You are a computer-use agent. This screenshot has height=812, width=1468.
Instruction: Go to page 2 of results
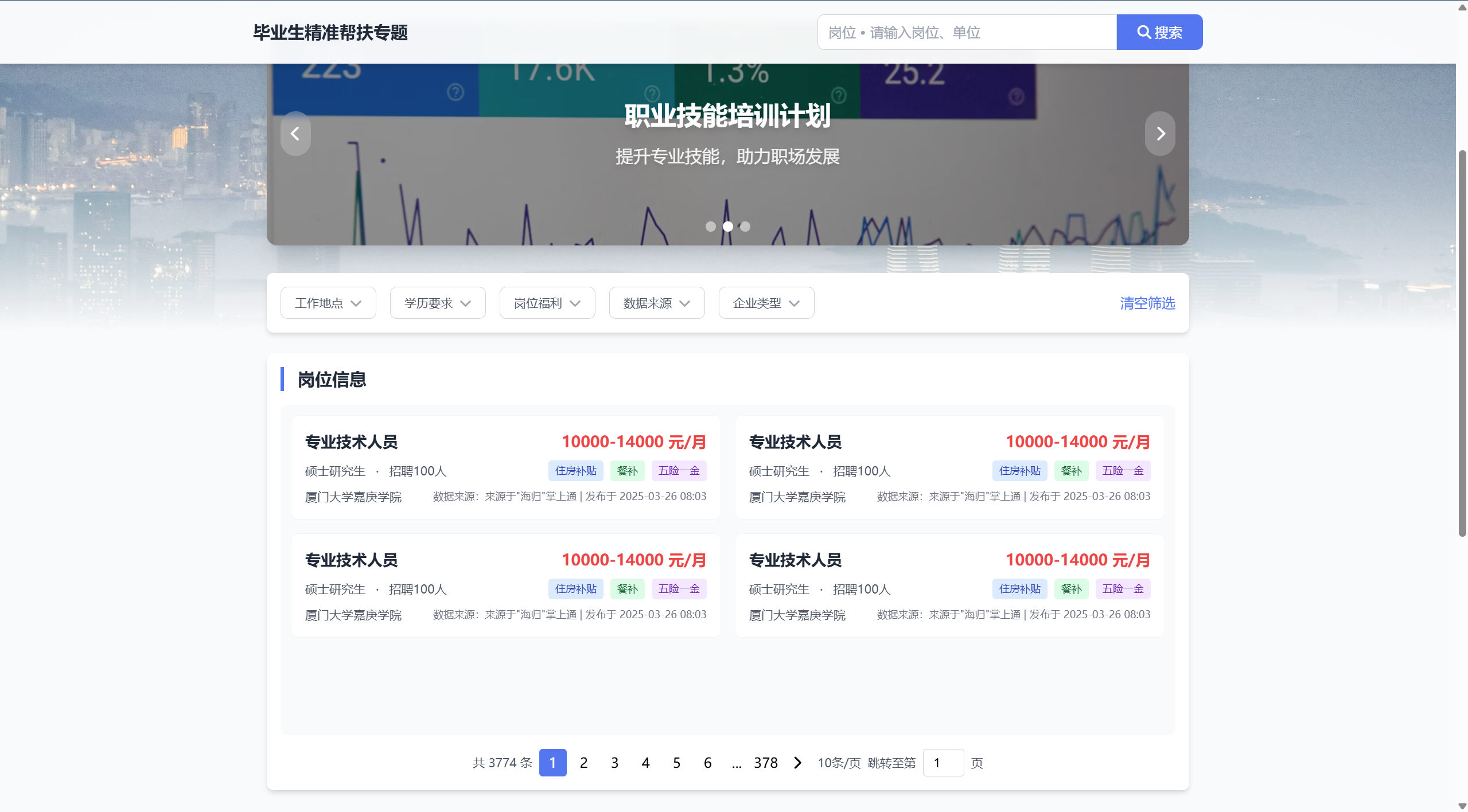tap(583, 763)
